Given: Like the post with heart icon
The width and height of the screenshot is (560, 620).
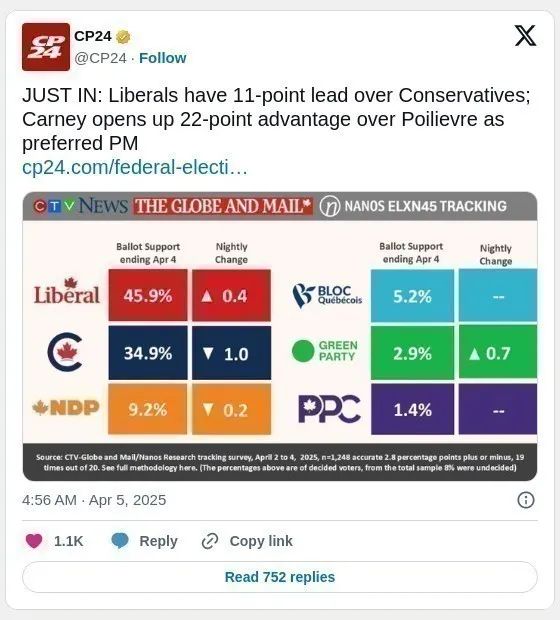Looking at the screenshot, I should 34,541.
